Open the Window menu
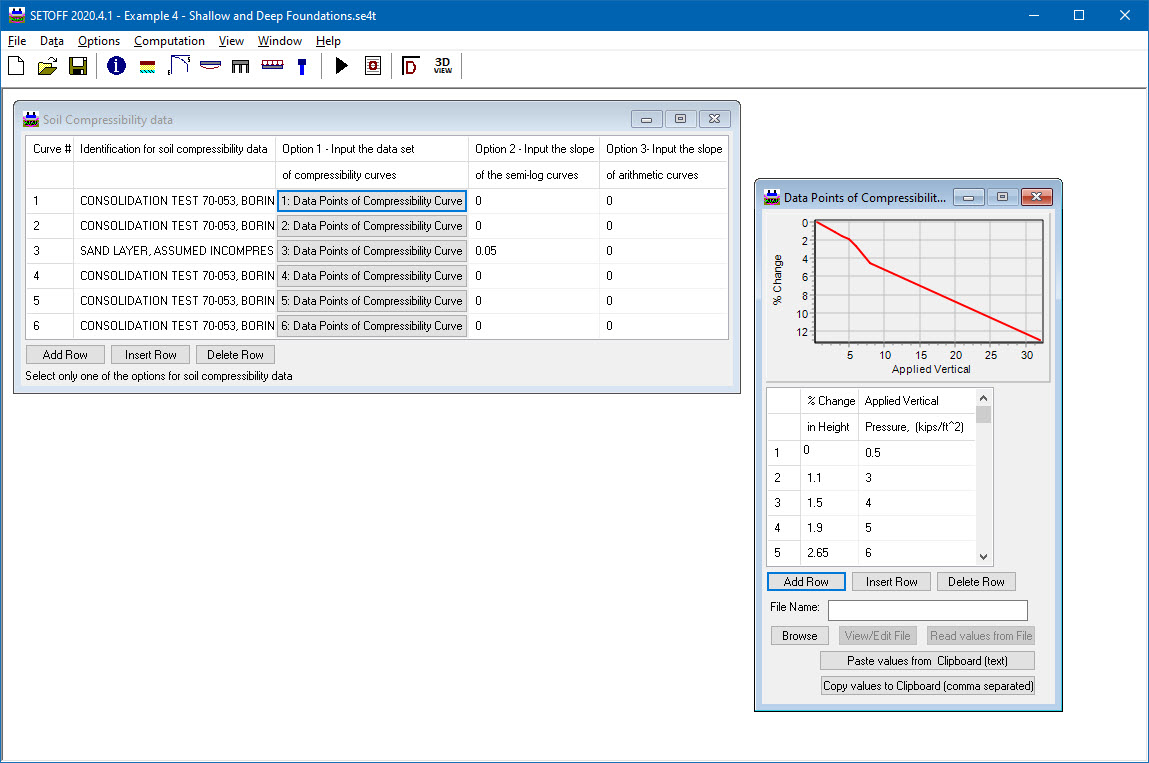 point(280,41)
